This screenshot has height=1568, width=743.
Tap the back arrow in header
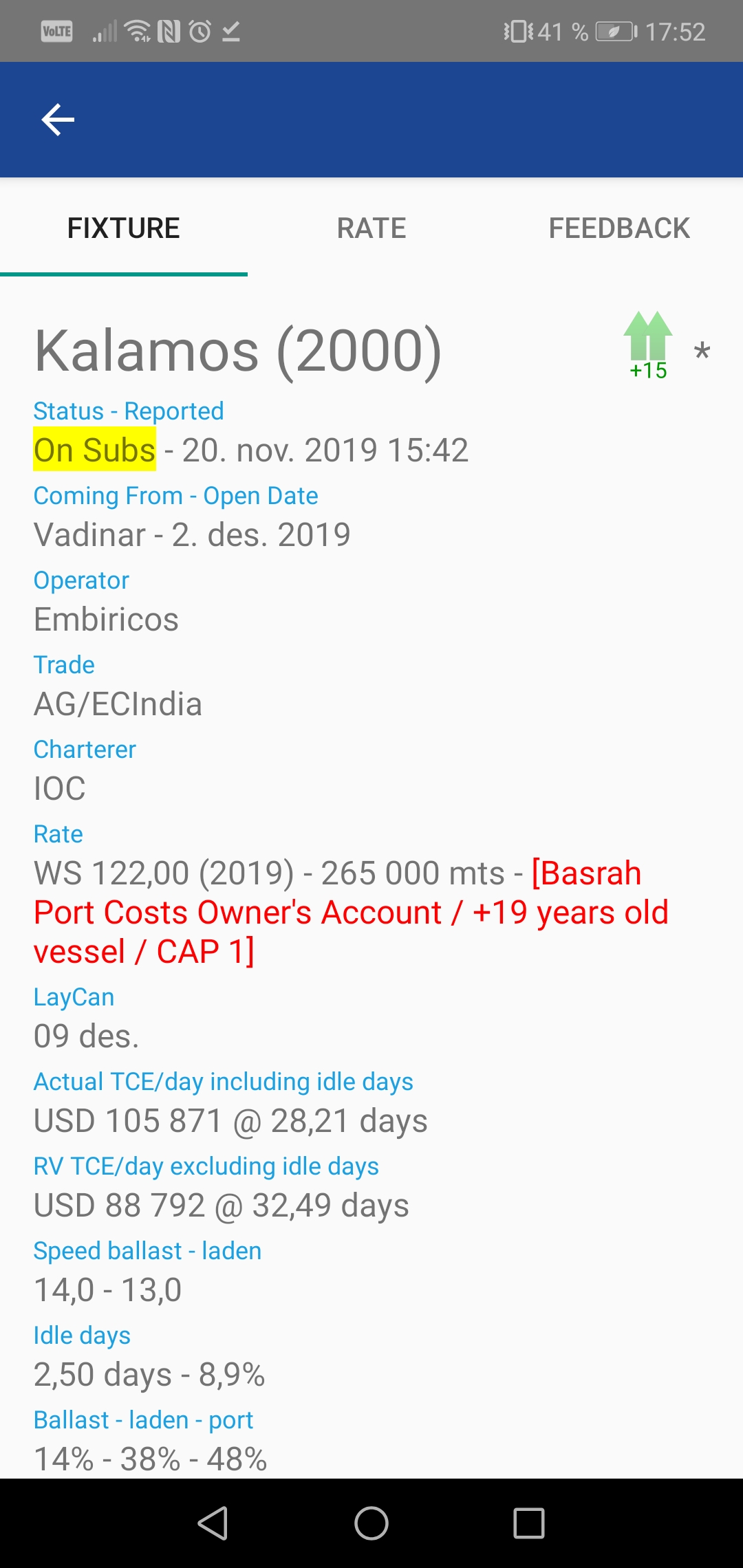pos(58,120)
